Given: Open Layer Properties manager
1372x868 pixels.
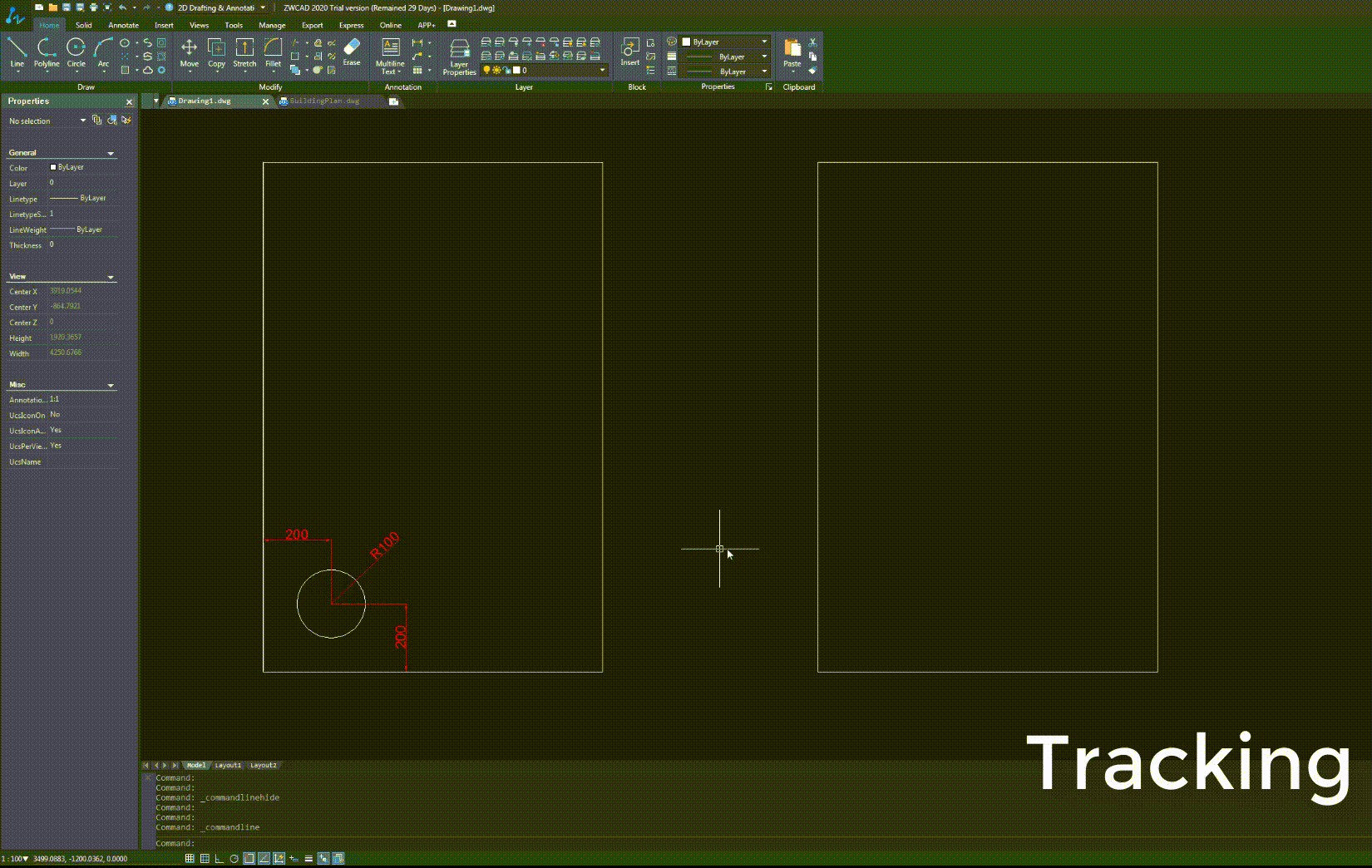Looking at the screenshot, I should pyautogui.click(x=458, y=52).
